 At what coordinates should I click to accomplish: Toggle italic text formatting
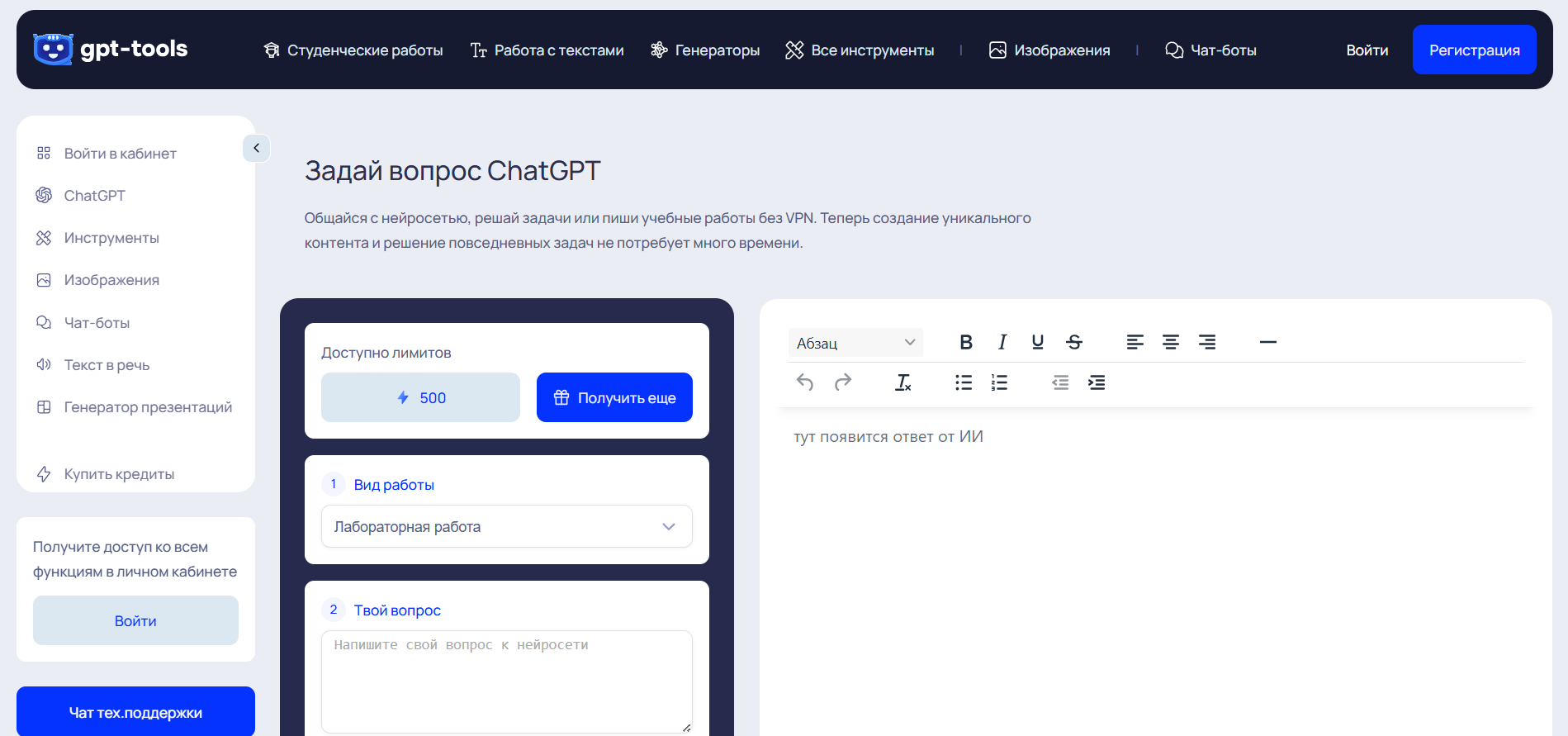1002,342
